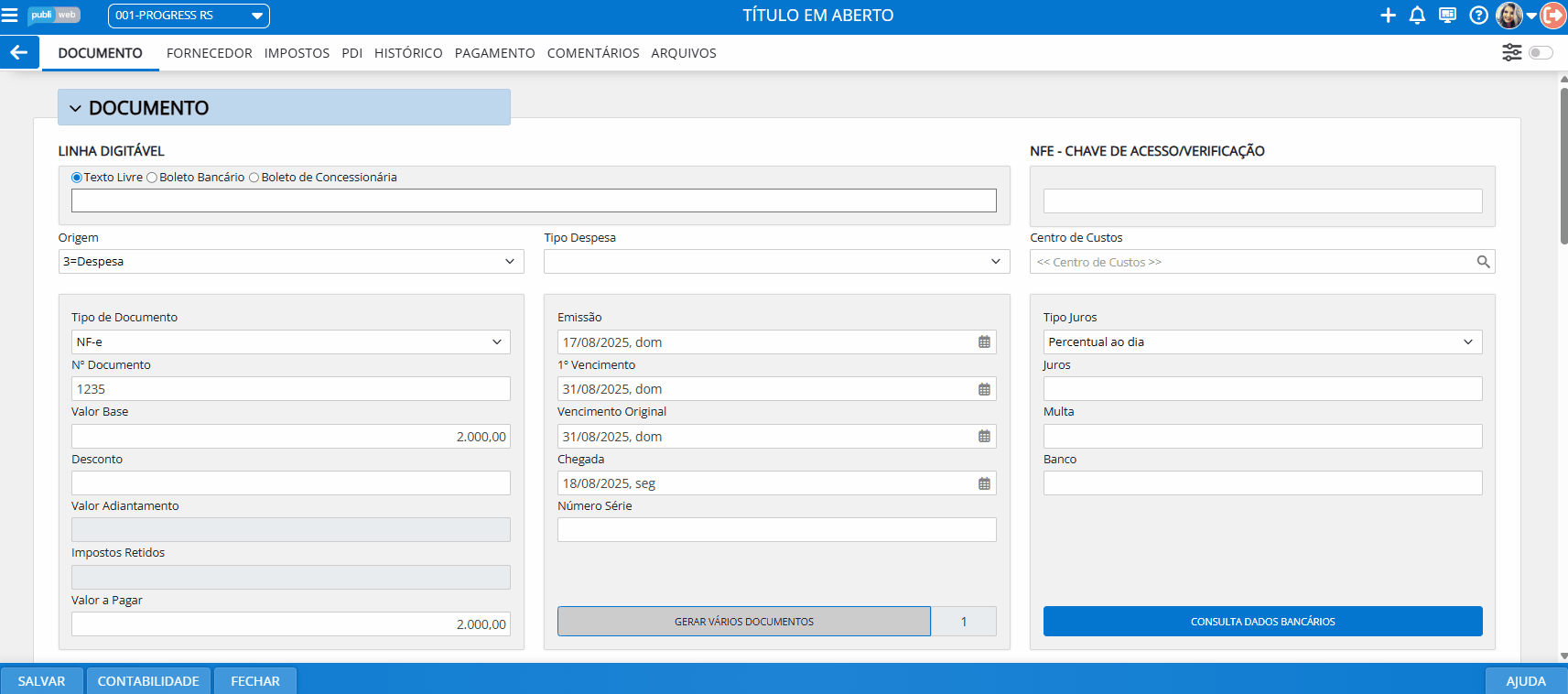Open the Emissão calendar picker
The image size is (1568, 694).
coord(984,342)
